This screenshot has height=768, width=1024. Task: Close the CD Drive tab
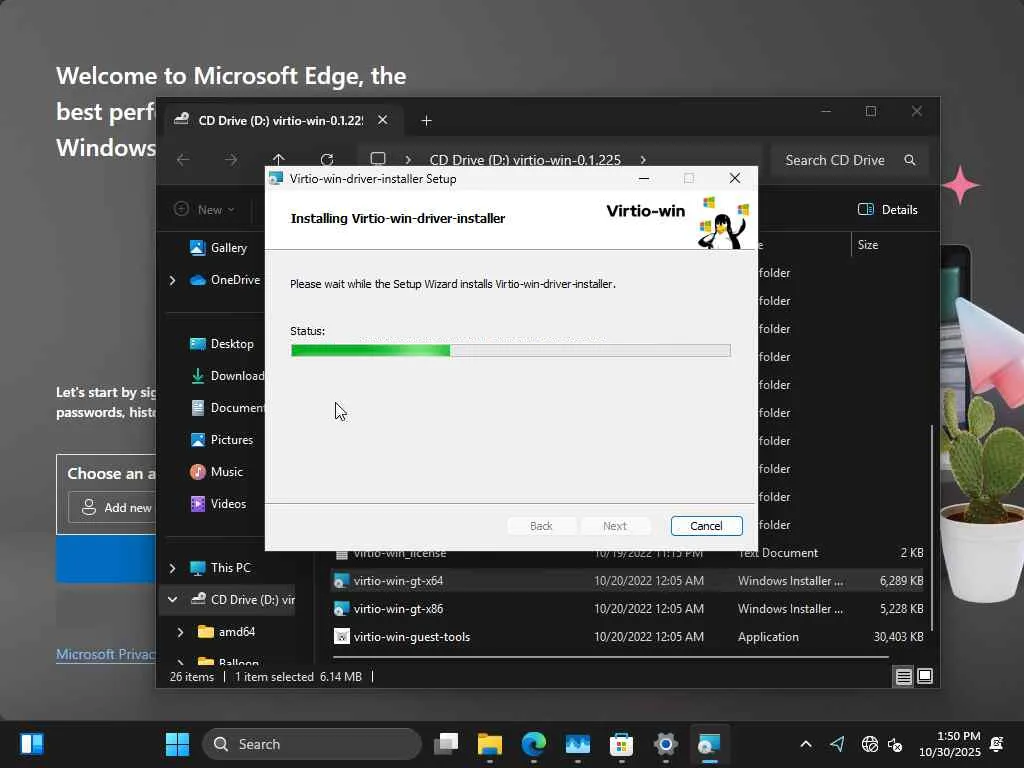[x=383, y=120]
